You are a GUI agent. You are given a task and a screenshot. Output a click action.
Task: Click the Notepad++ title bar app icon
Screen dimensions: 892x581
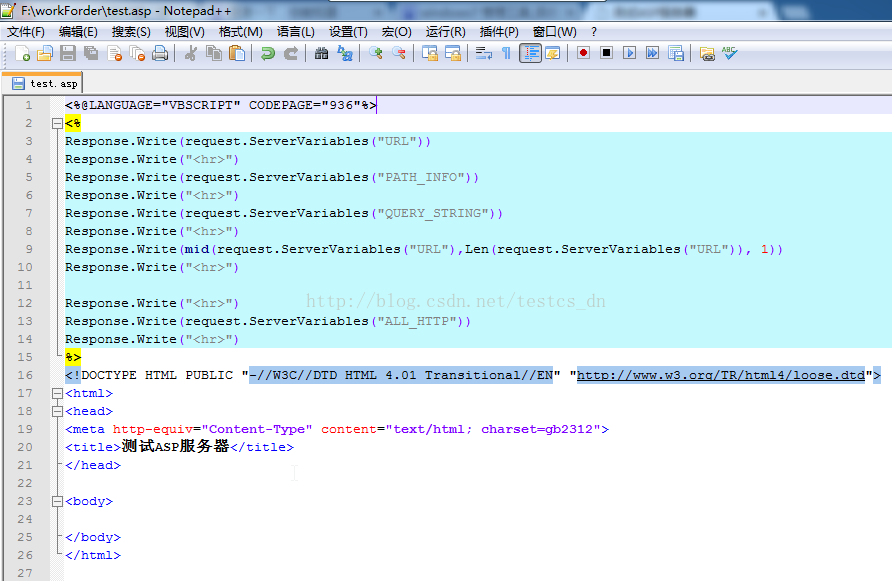pos(8,10)
